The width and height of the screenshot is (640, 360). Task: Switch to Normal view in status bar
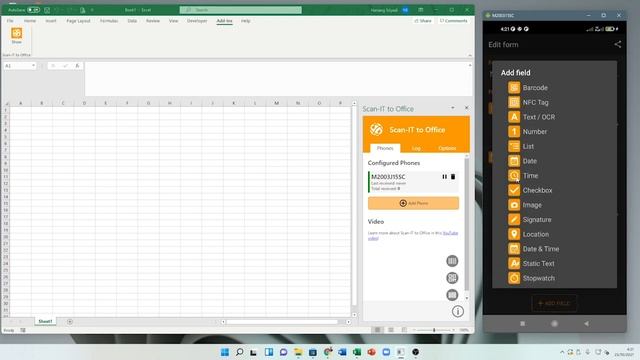(x=378, y=330)
